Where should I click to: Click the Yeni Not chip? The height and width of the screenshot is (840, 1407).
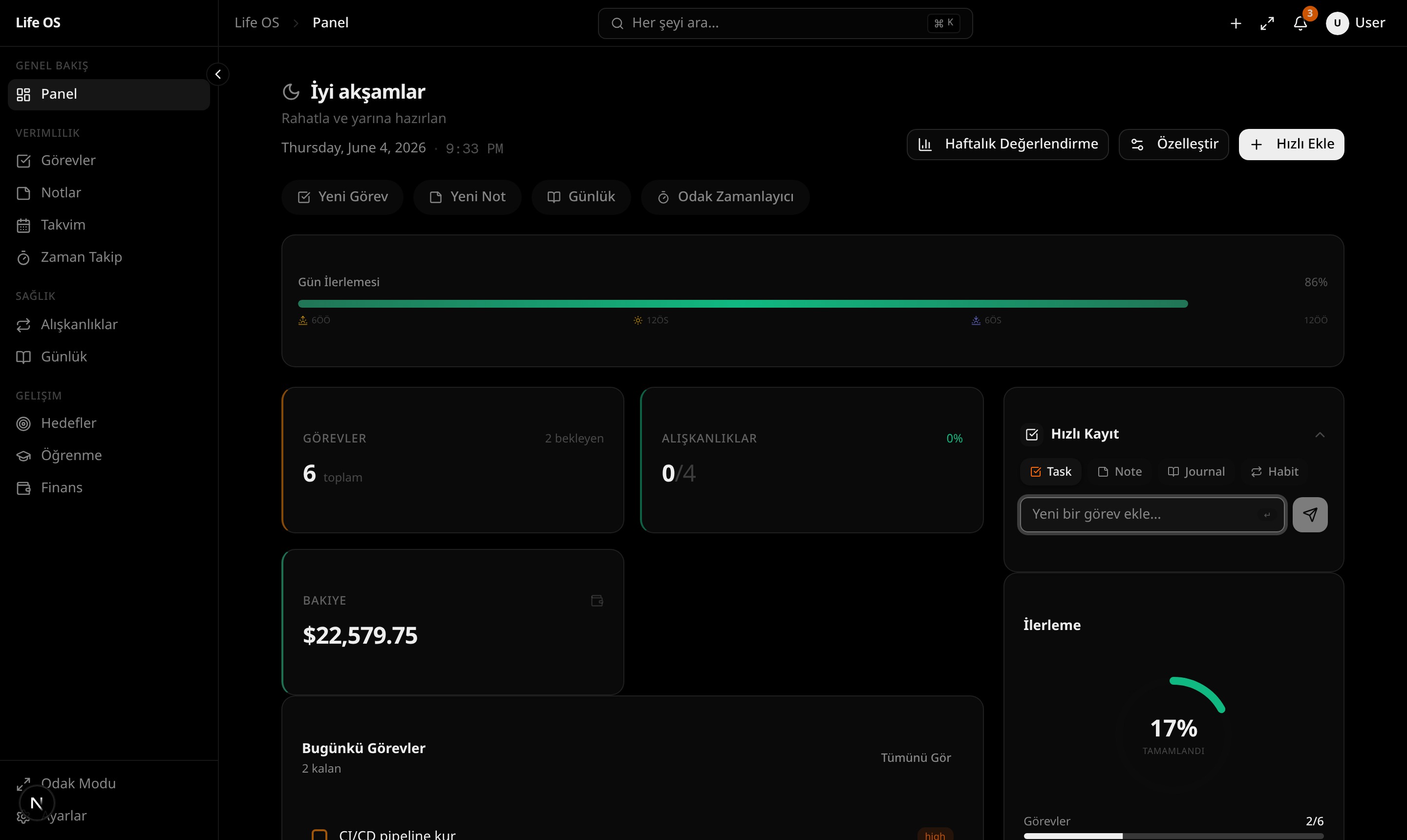[467, 197]
